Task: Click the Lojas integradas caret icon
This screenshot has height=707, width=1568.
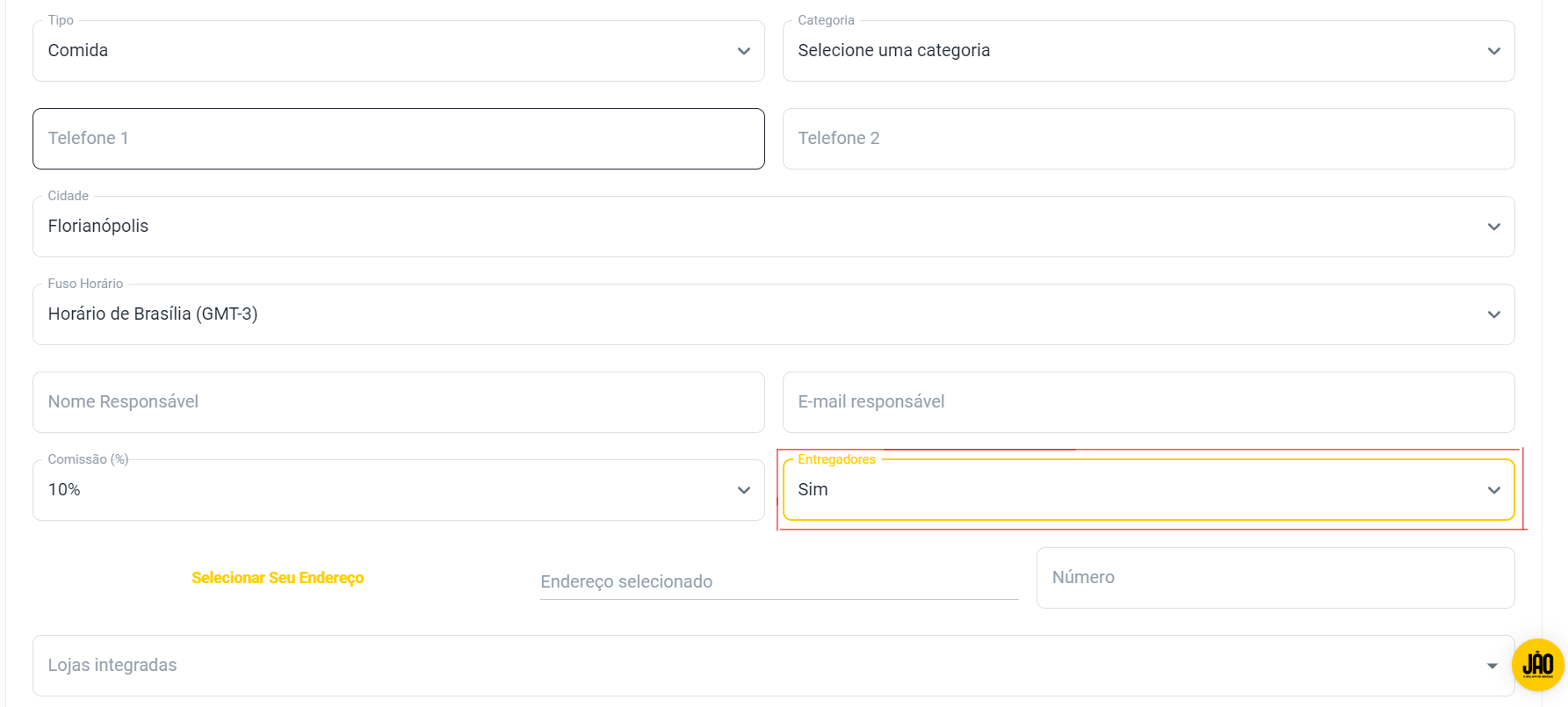Action: coord(1492,666)
